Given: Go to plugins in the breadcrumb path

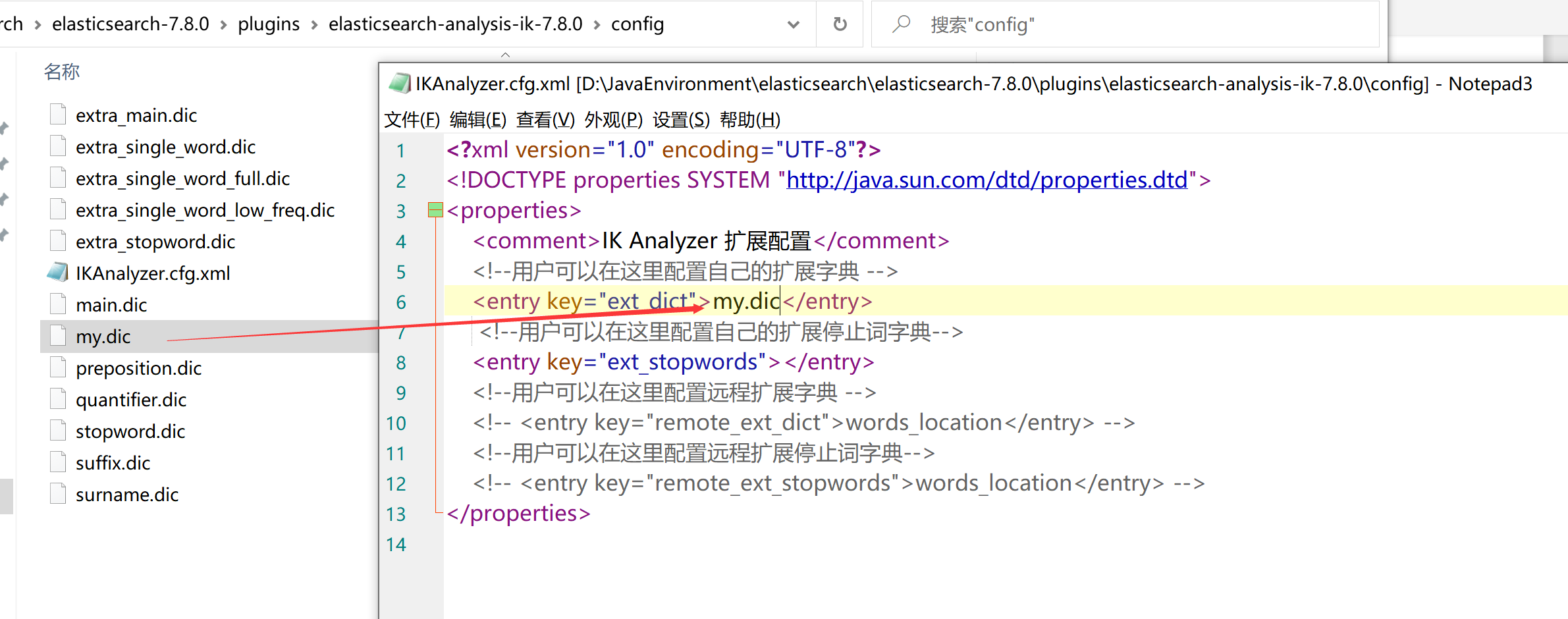Looking at the screenshot, I should [269, 24].
